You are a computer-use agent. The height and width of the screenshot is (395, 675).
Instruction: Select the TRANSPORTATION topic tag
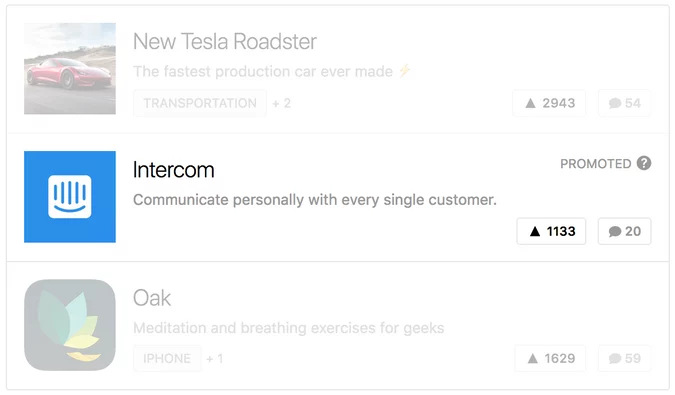(x=200, y=103)
